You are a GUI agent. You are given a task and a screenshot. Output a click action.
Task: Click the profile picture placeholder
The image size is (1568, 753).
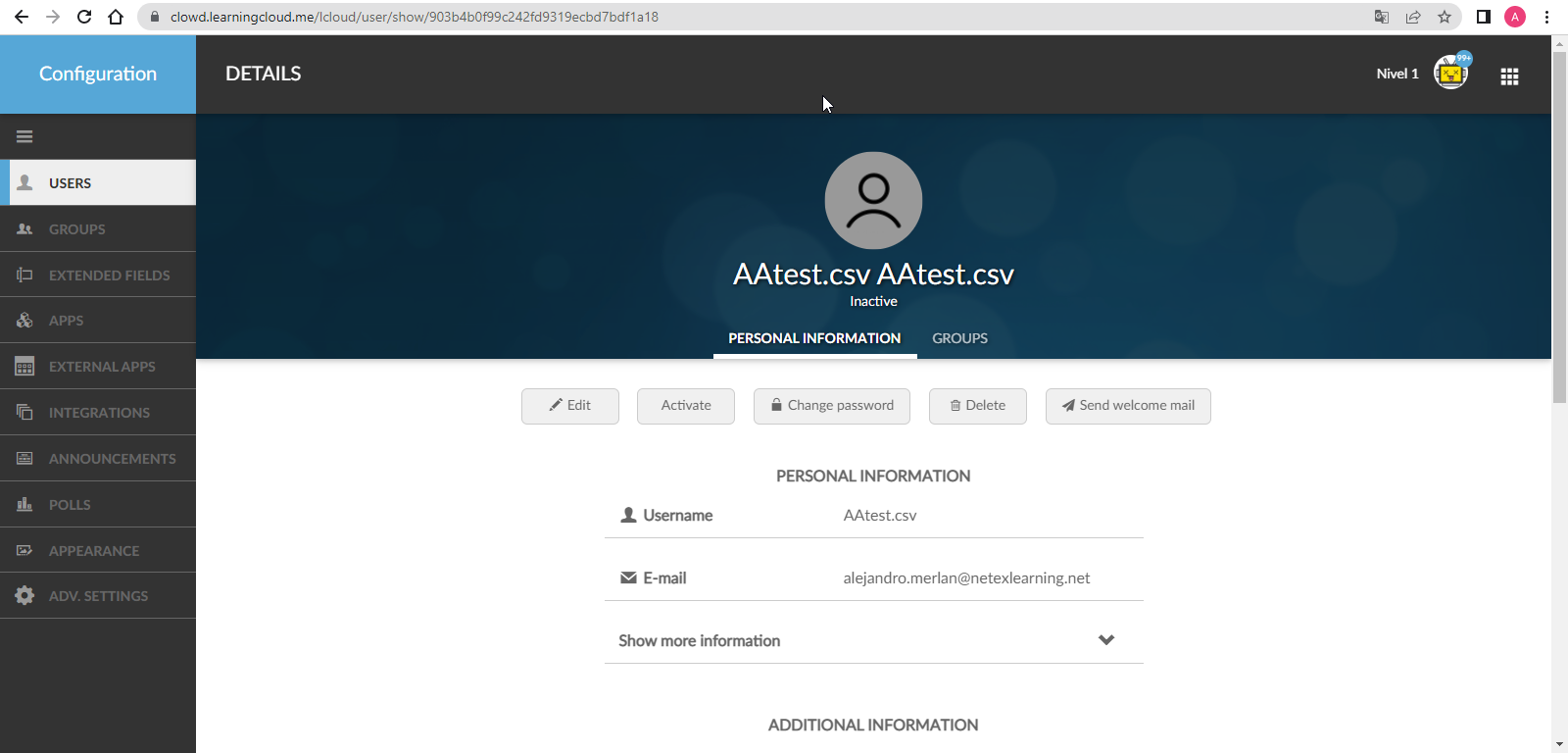click(873, 200)
